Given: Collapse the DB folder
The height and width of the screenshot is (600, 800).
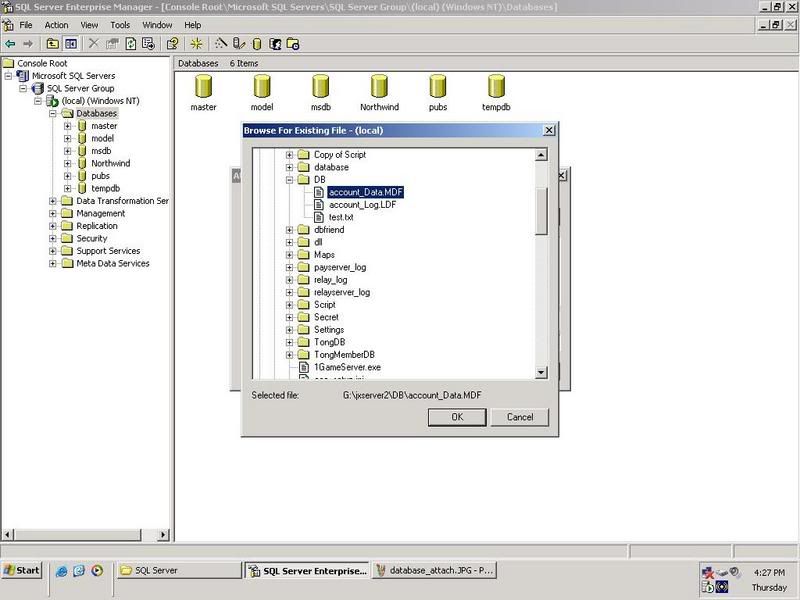Looking at the screenshot, I should point(289,180).
